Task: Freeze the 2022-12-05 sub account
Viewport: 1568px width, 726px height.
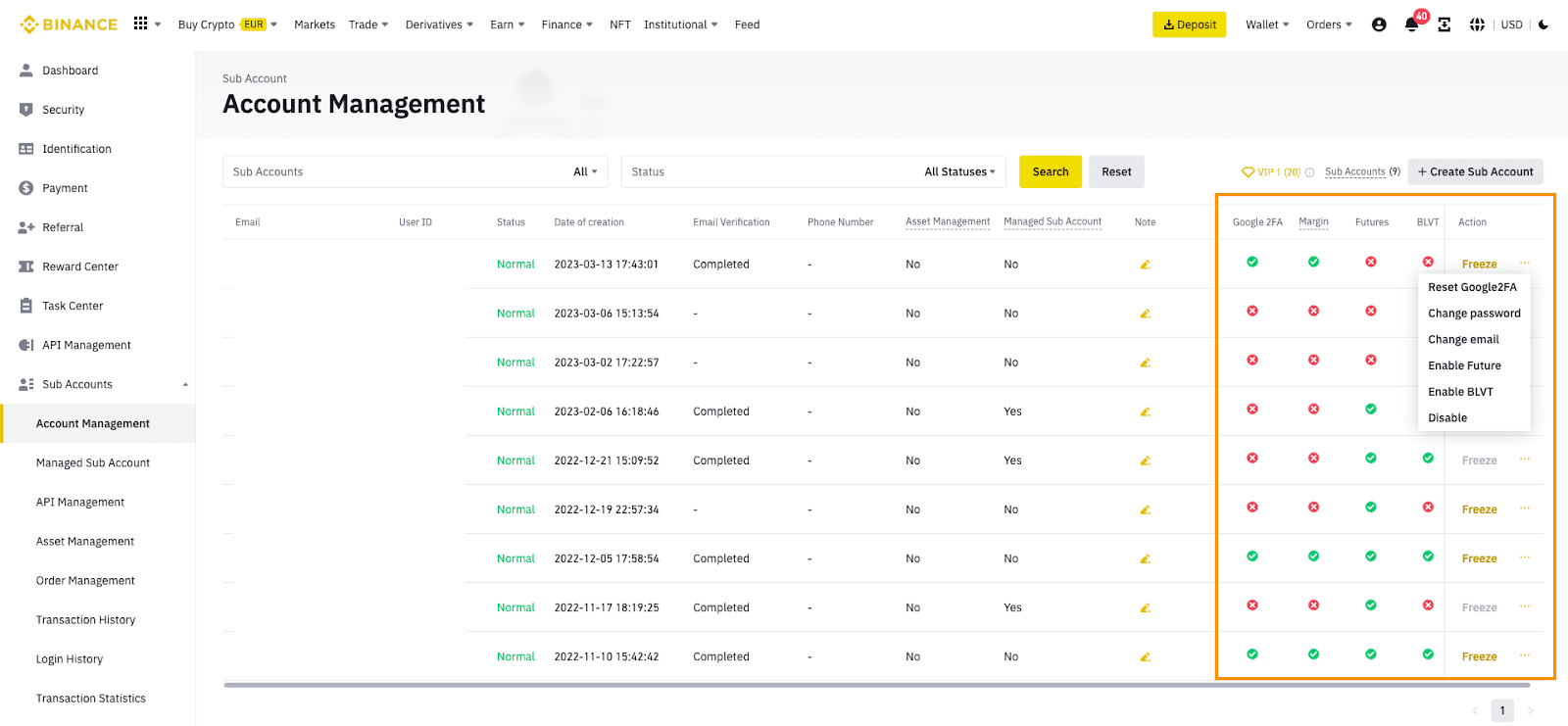Action: tap(1479, 558)
